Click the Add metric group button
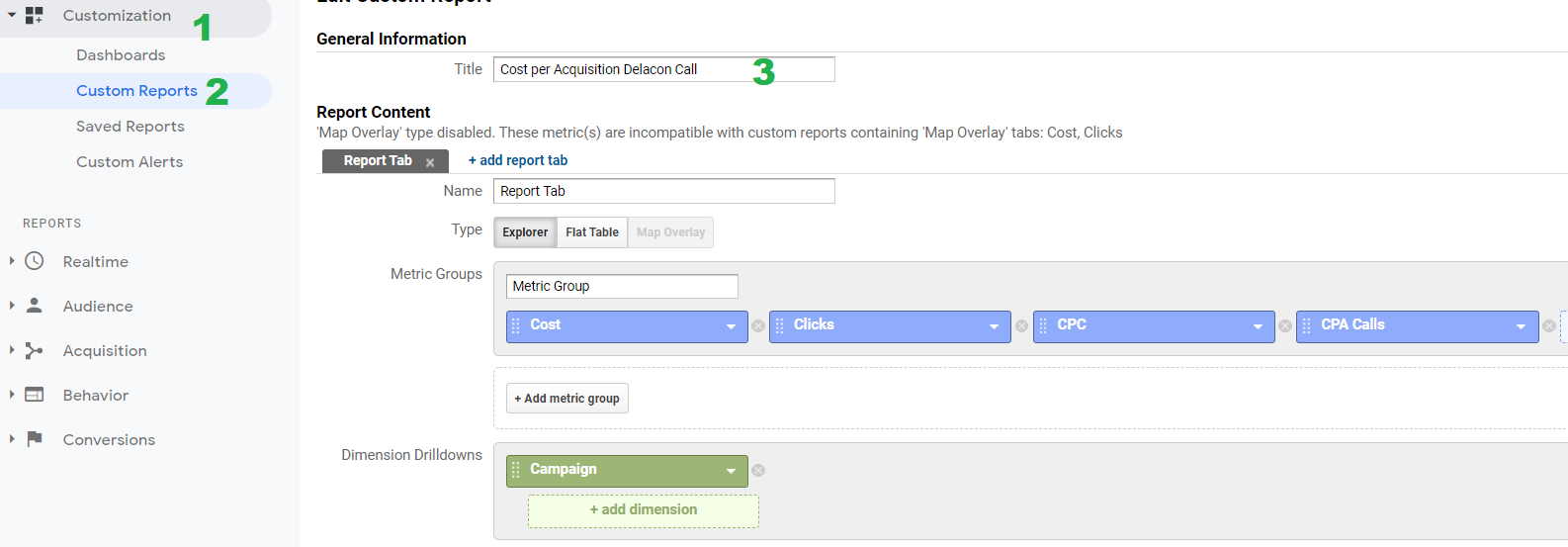 coord(567,399)
